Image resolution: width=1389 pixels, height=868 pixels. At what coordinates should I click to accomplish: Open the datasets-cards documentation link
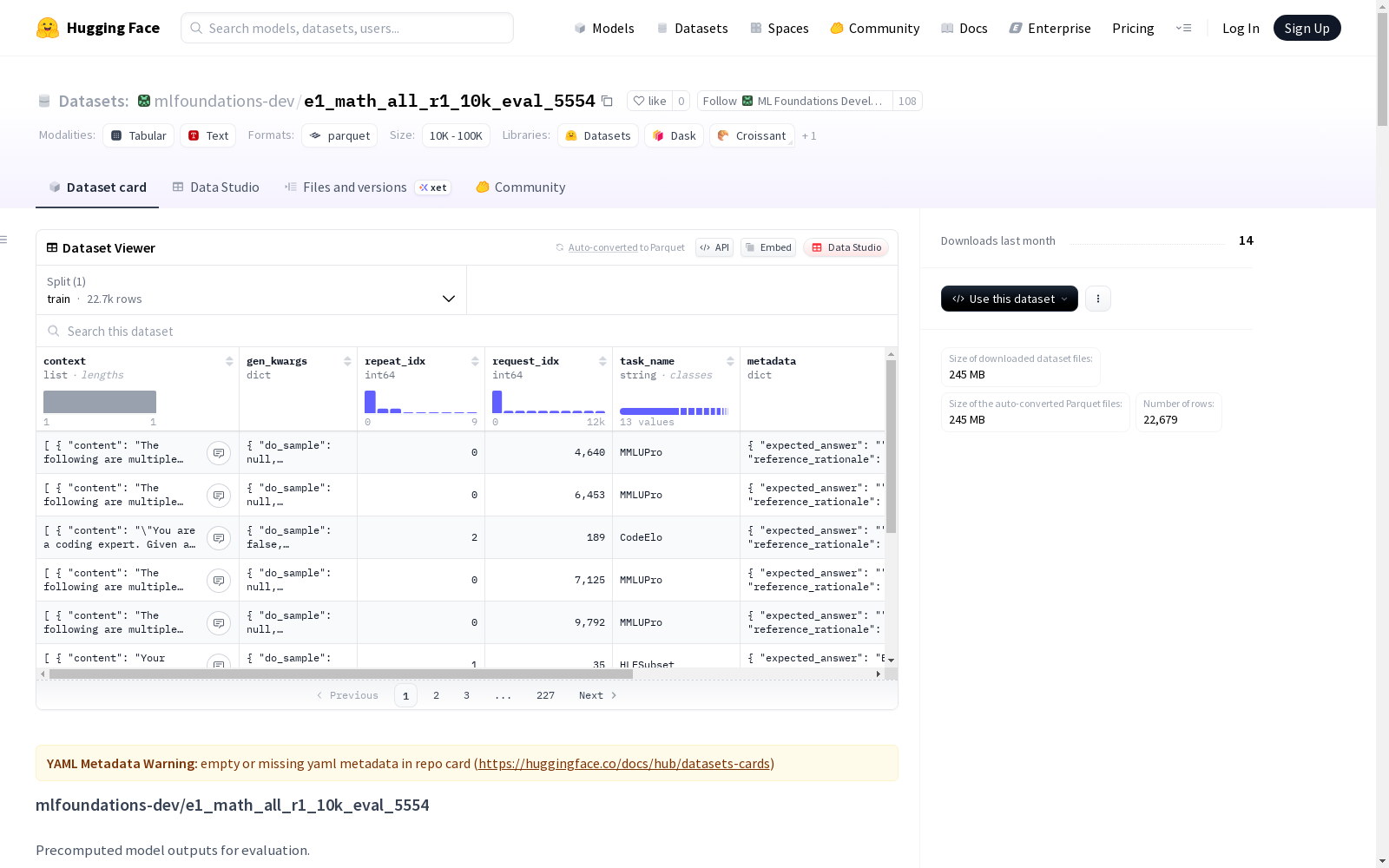click(x=624, y=764)
